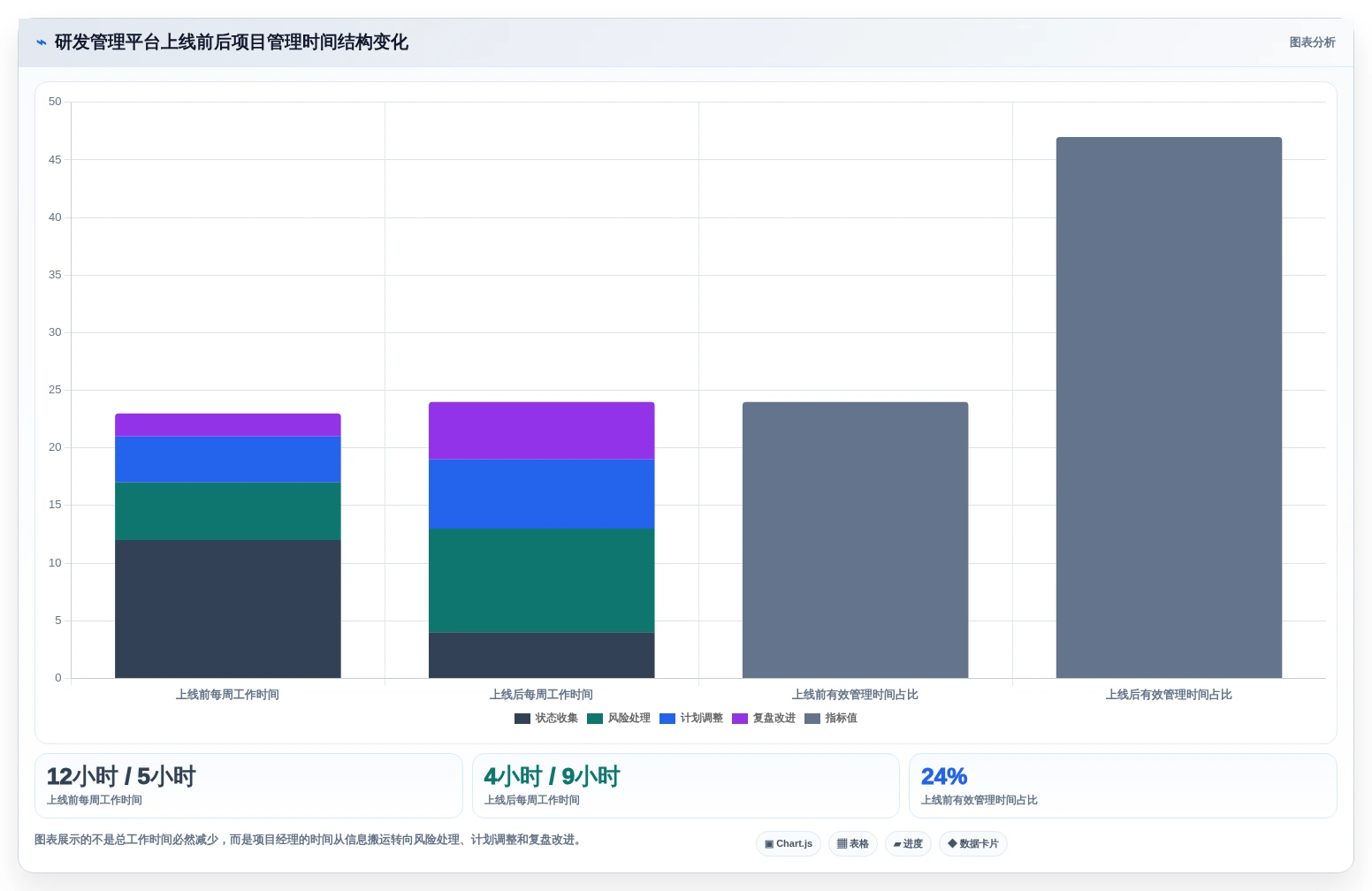Click the Chart.js tag chip
This screenshot has height=891, width=1372.
coord(789,844)
